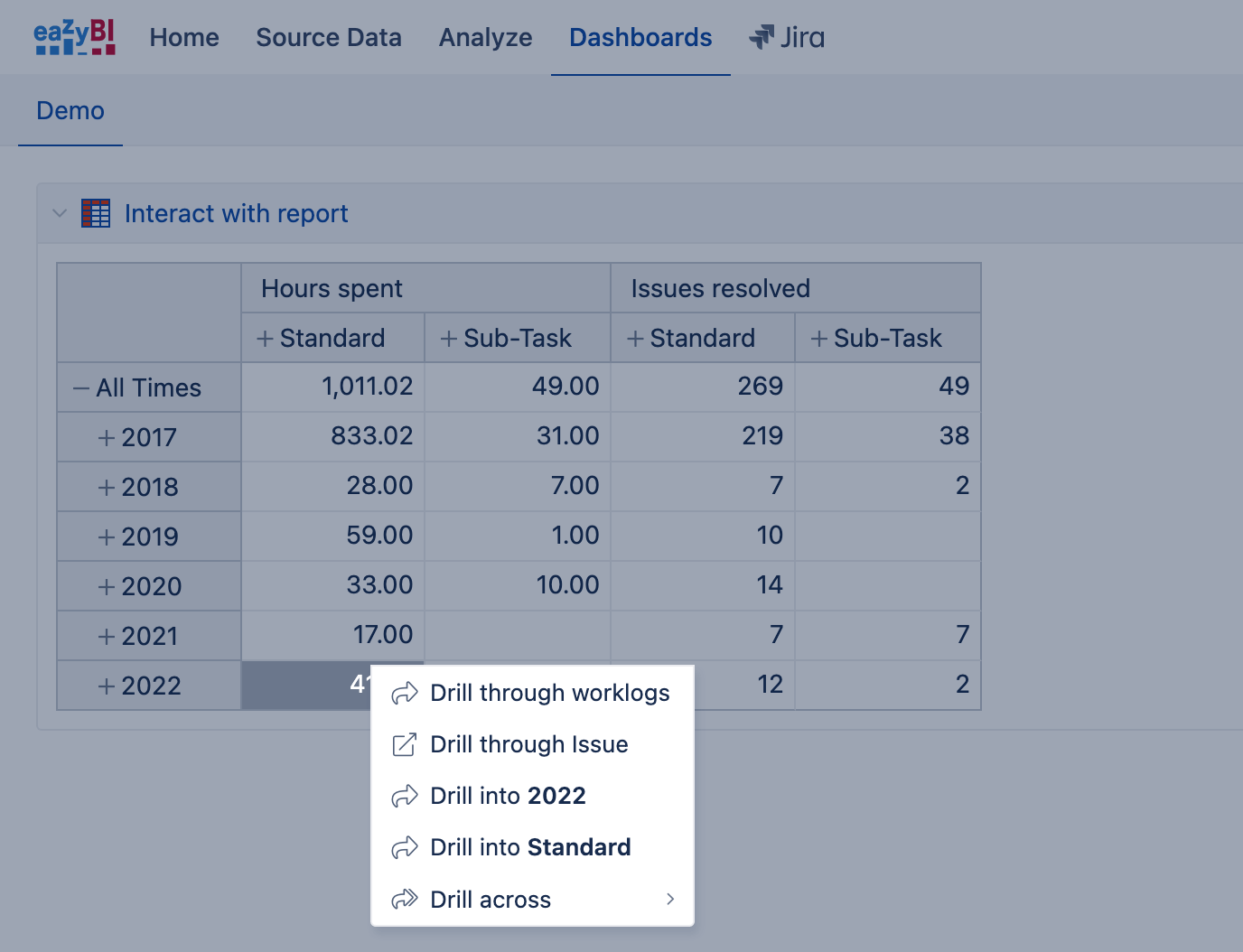1243x952 pixels.
Task: Click the Drill through worklogs arrow icon
Action: (405, 693)
